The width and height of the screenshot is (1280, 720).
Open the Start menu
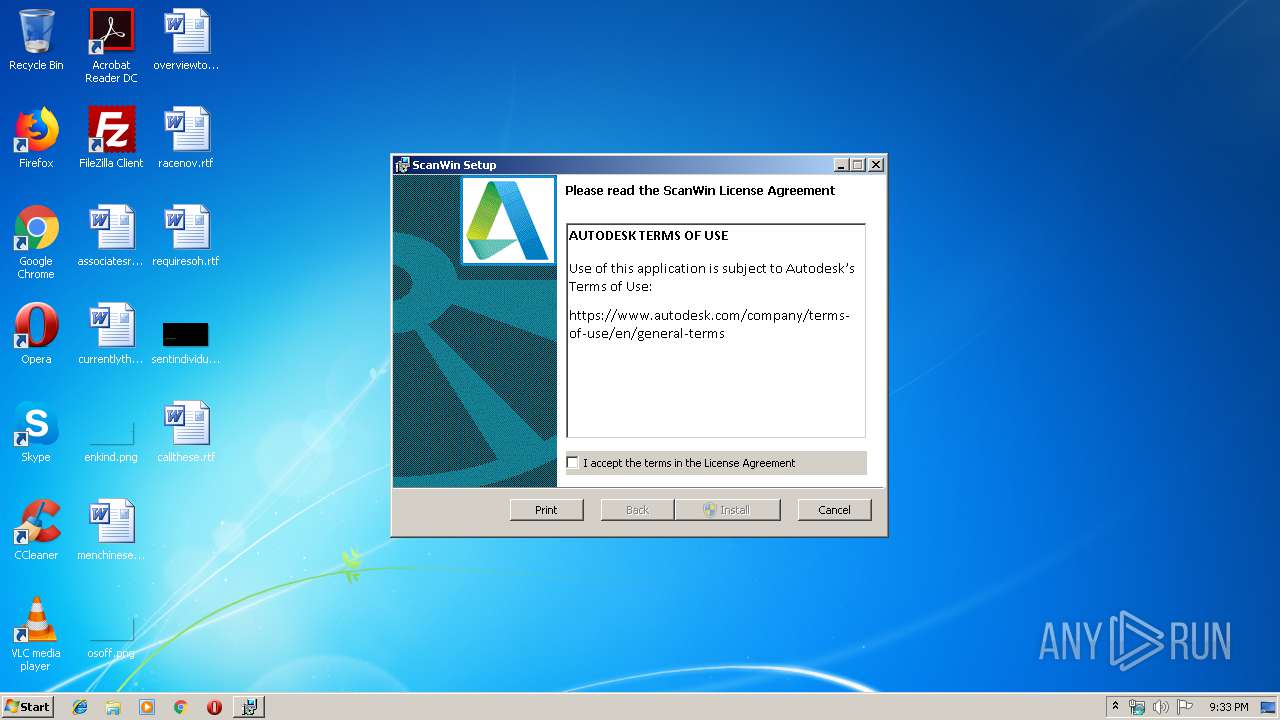pos(27,707)
